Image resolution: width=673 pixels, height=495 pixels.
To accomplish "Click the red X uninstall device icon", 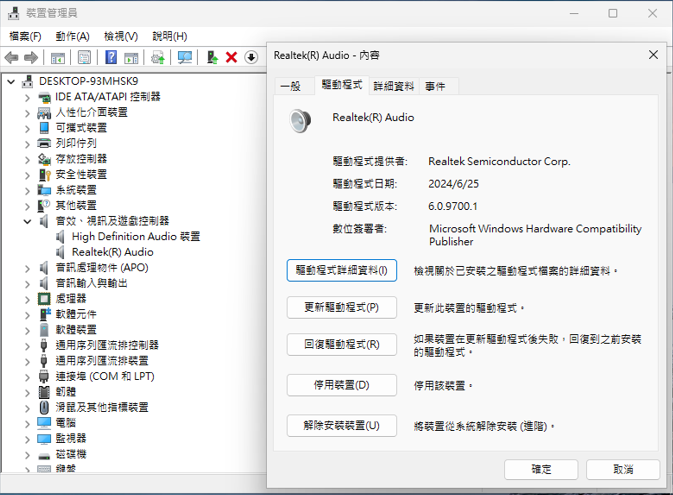I will 231,57.
